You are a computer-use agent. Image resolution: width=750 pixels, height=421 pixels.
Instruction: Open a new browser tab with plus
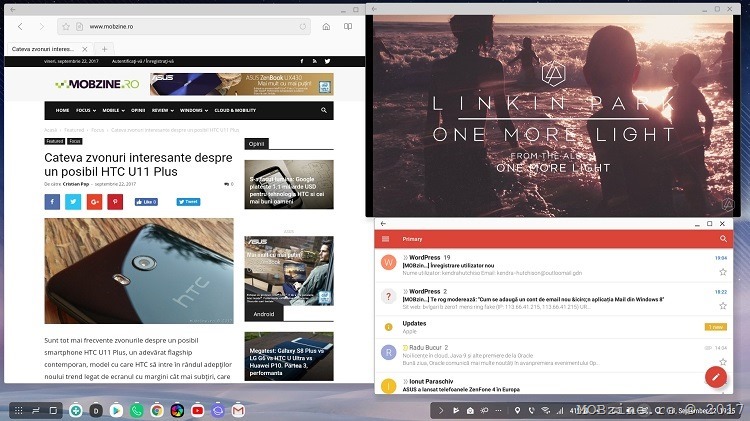104,49
